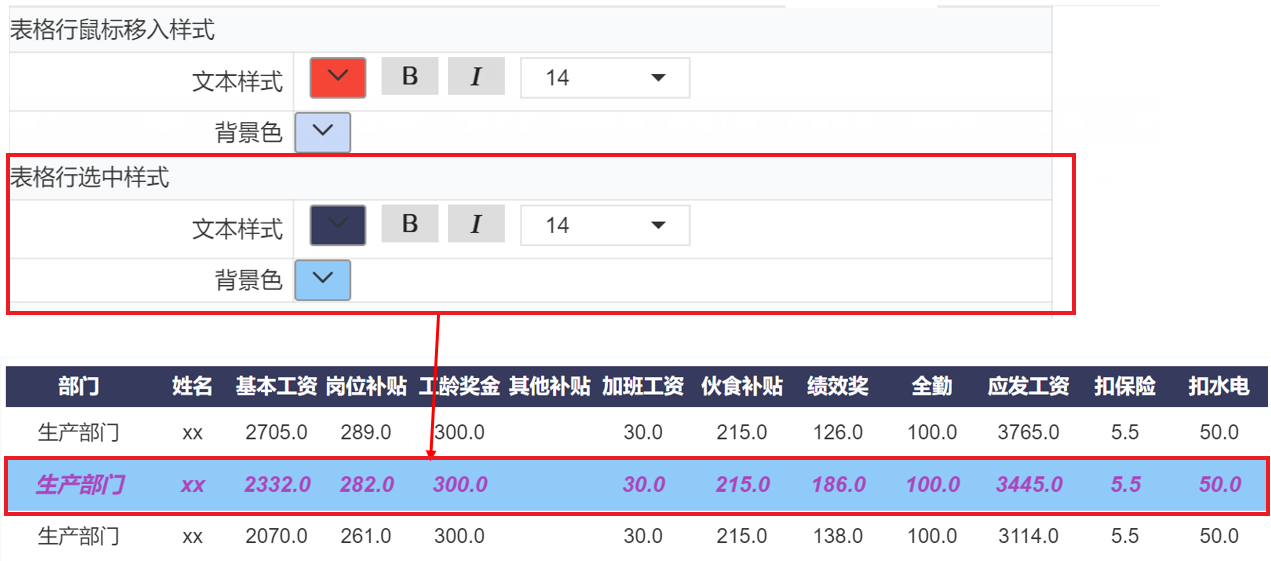Click highlighted cell 3445.0
This screenshot has height=561, width=1271.
1029,484
